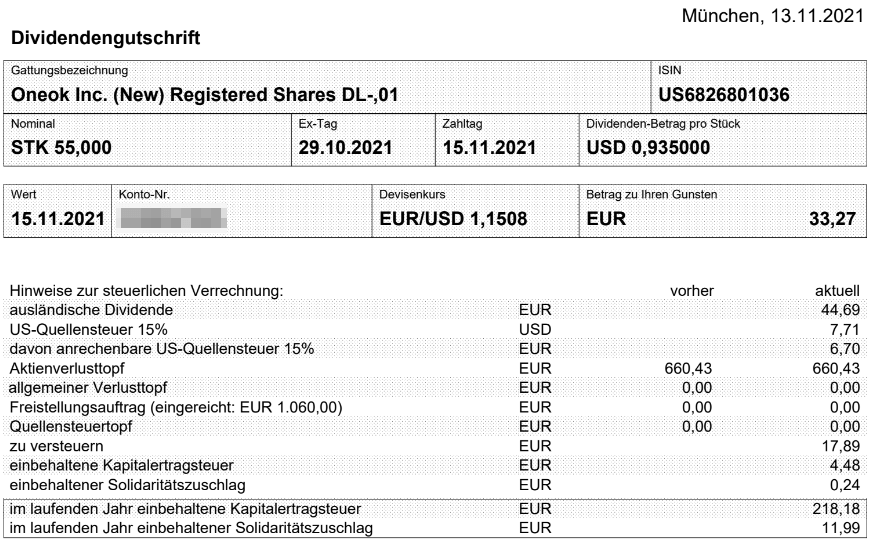This screenshot has width=873, height=543.
Task: Click the dividend amount USD 0,935000
Action: 648,148
